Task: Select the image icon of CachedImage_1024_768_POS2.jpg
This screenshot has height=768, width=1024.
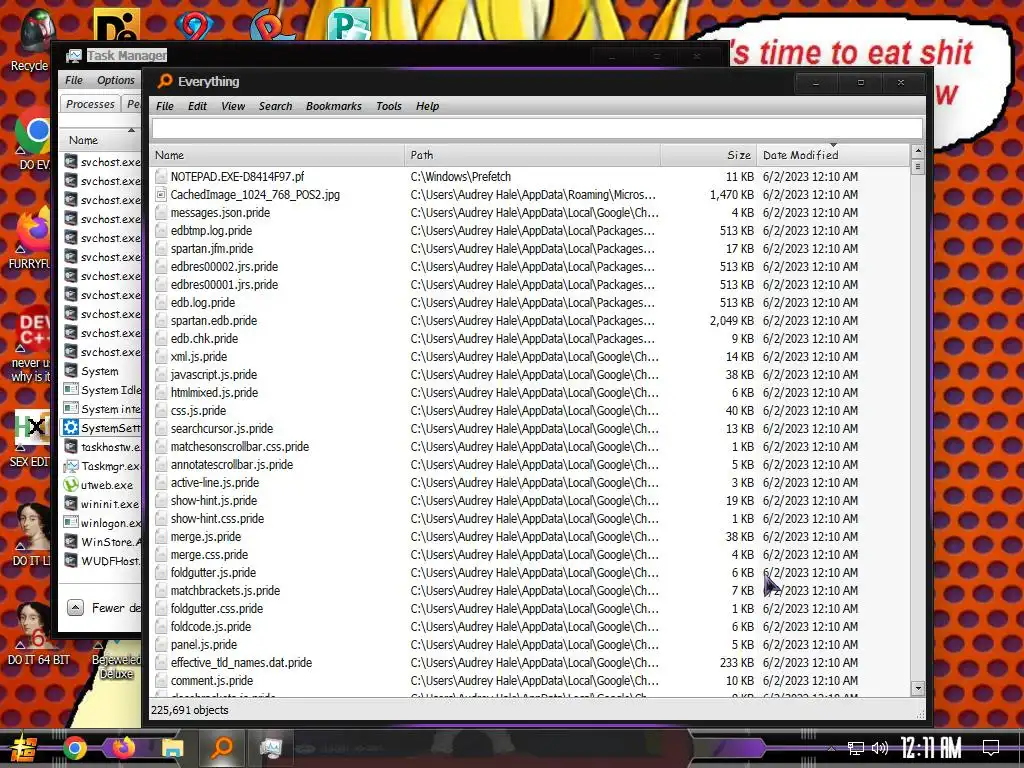Action: pyautogui.click(x=161, y=195)
